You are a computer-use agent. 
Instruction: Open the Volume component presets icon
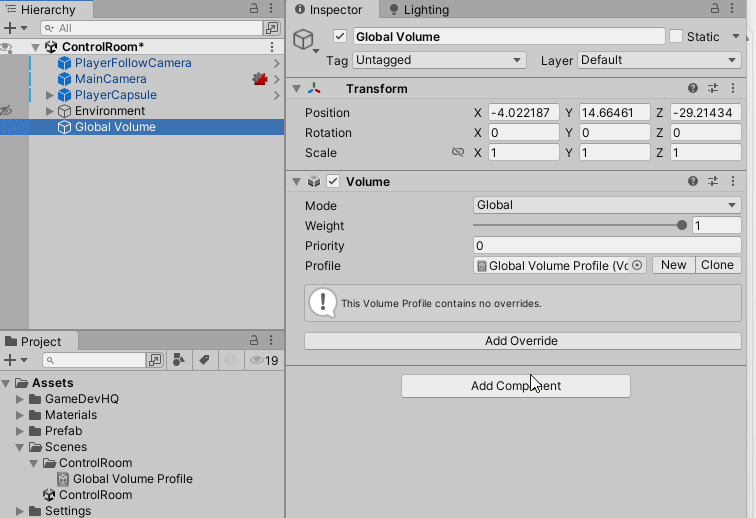(713, 181)
